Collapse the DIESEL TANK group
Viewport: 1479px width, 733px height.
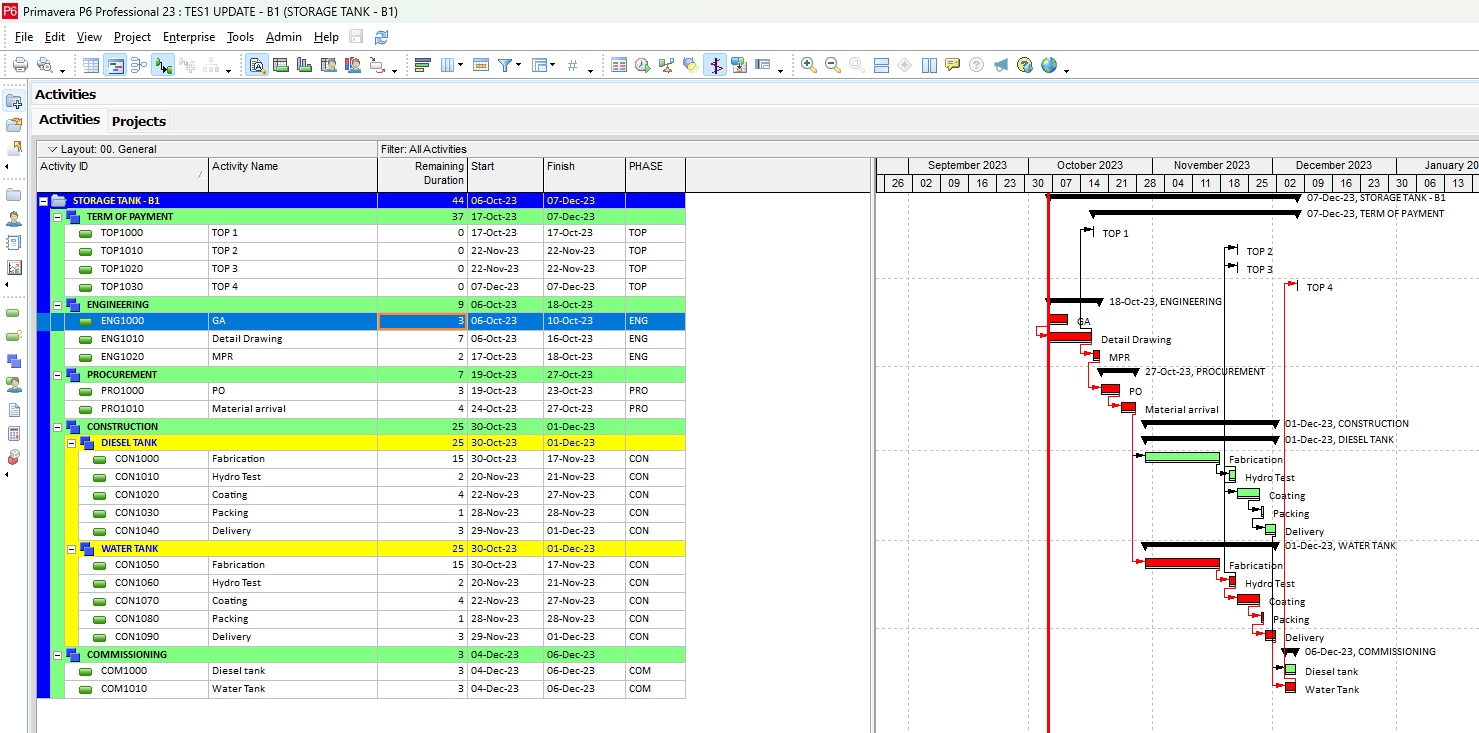pyautogui.click(x=72, y=443)
